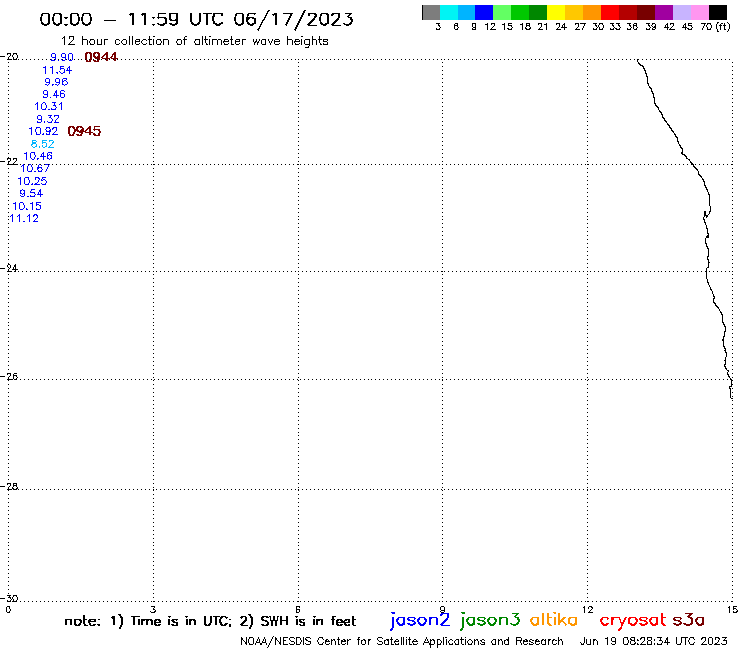The width and height of the screenshot is (740, 650).
Task: Click the -20 latitude axis label
Action: 9,57
